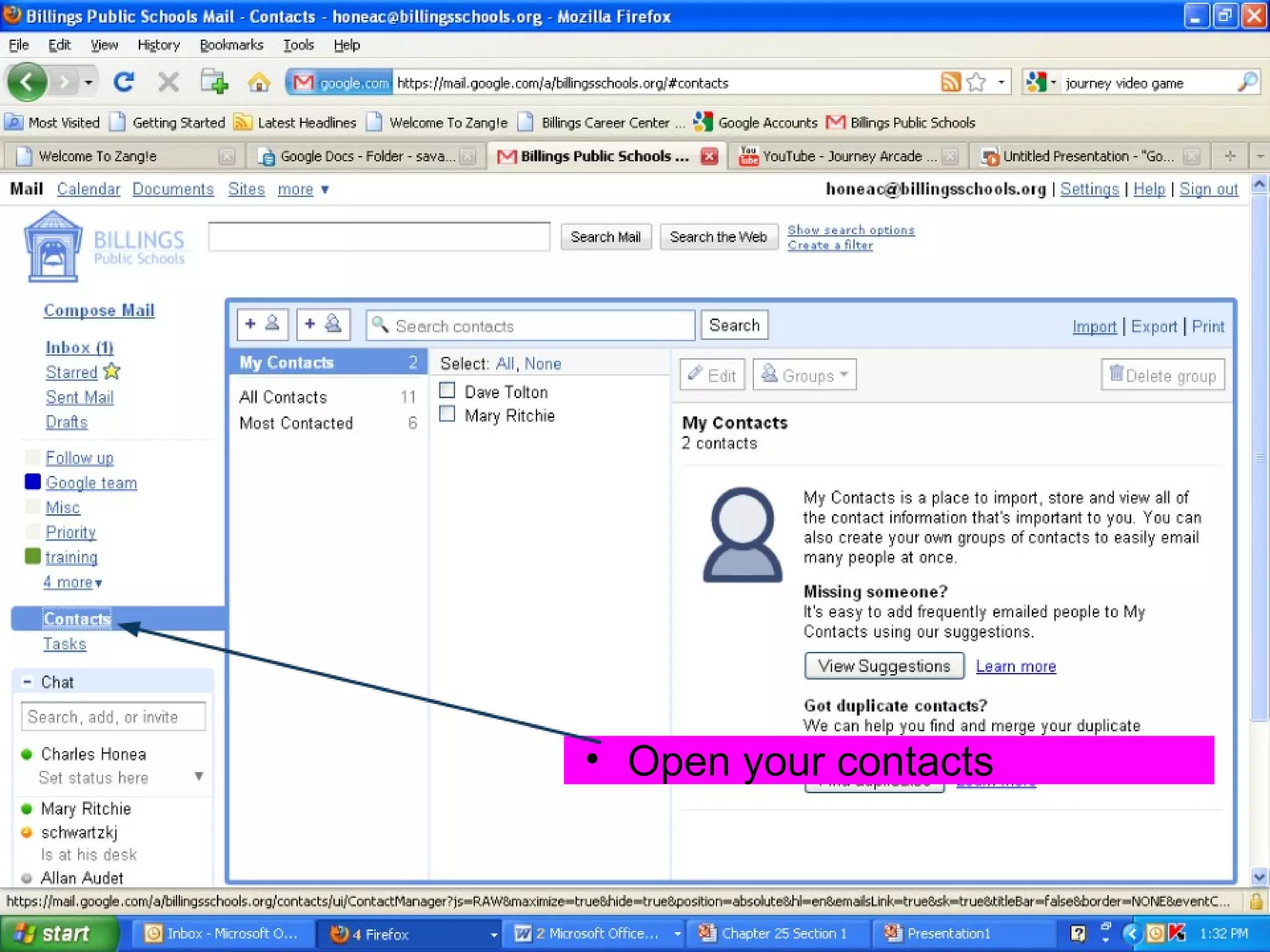Click the chat Search, add, or invite field
Image resolution: width=1270 pixels, height=952 pixels.
[x=113, y=716]
